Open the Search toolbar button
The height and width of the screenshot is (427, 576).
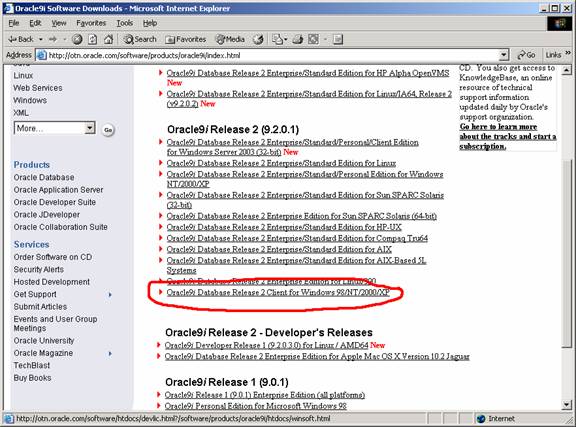140,39
